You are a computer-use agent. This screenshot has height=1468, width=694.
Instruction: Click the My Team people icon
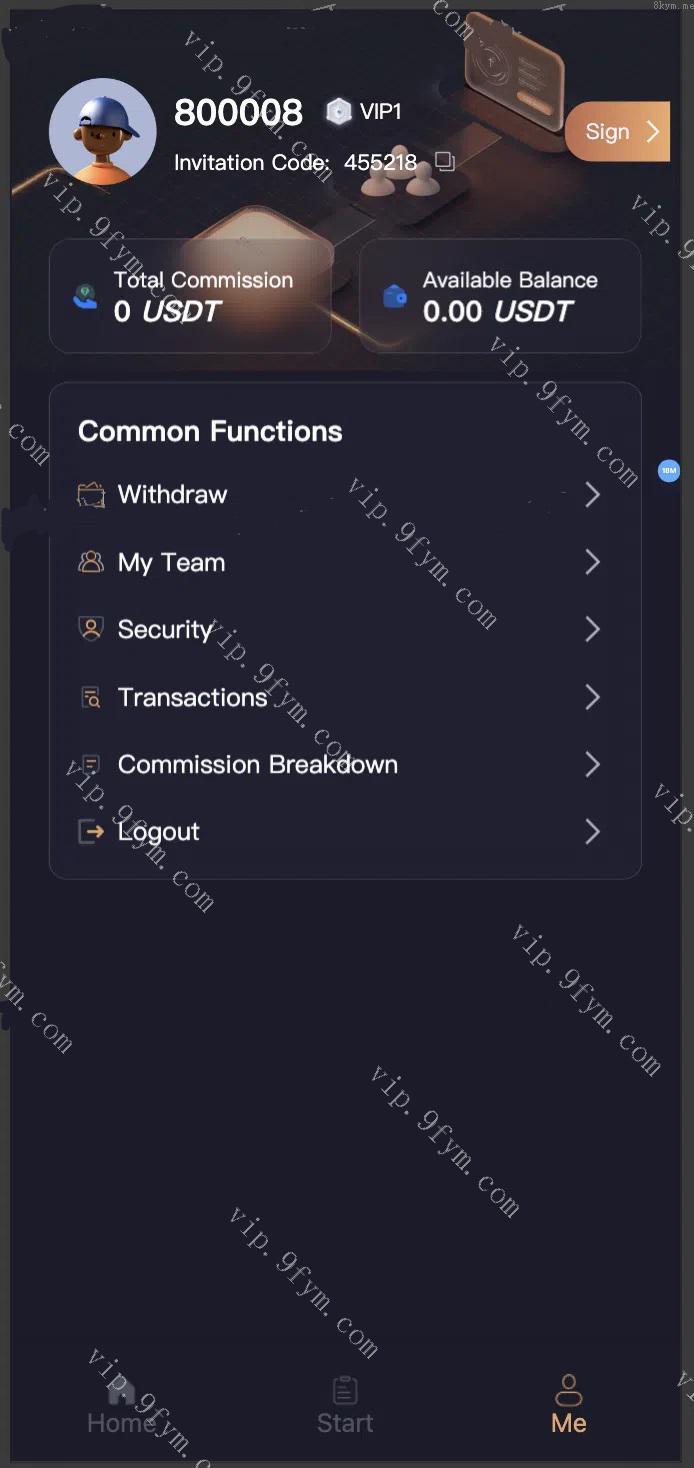pos(91,562)
